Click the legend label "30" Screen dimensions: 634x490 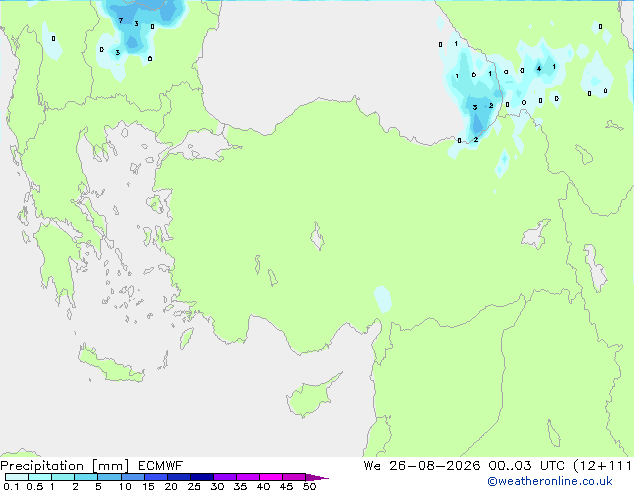tap(217, 486)
